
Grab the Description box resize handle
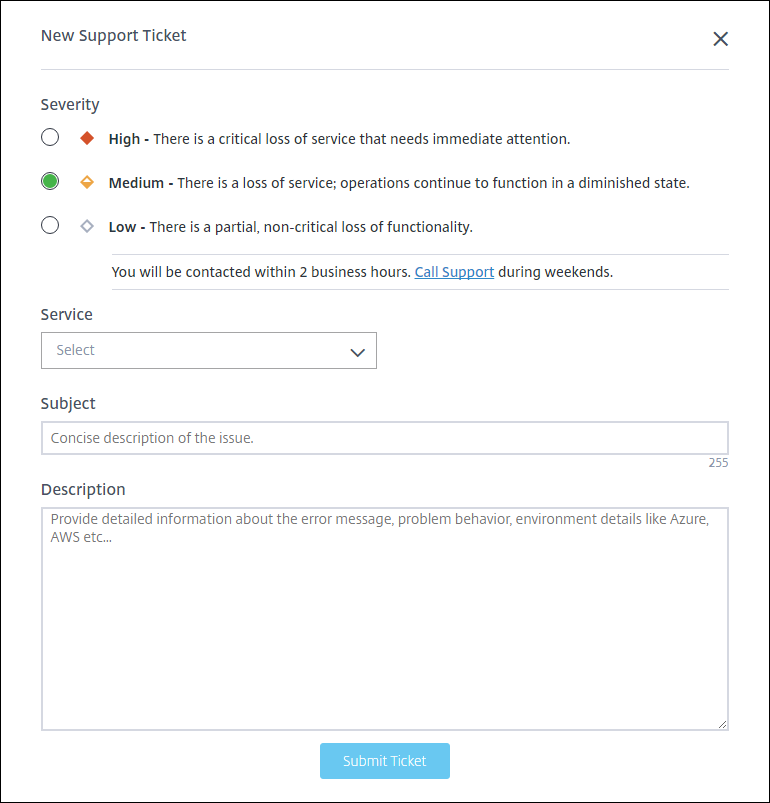point(722,724)
